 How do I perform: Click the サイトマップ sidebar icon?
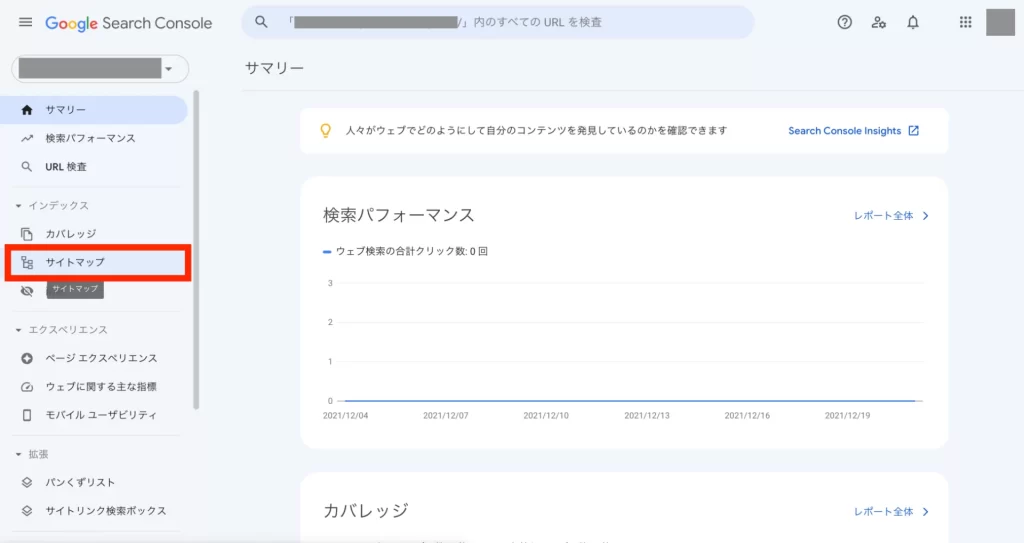27,263
